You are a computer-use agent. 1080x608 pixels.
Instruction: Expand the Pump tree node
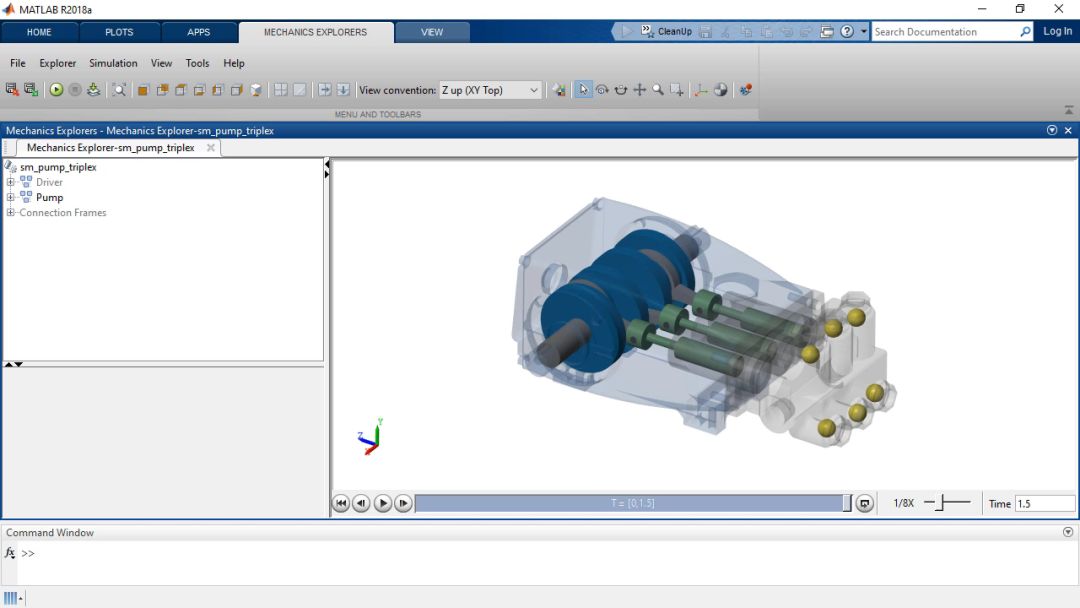10,198
